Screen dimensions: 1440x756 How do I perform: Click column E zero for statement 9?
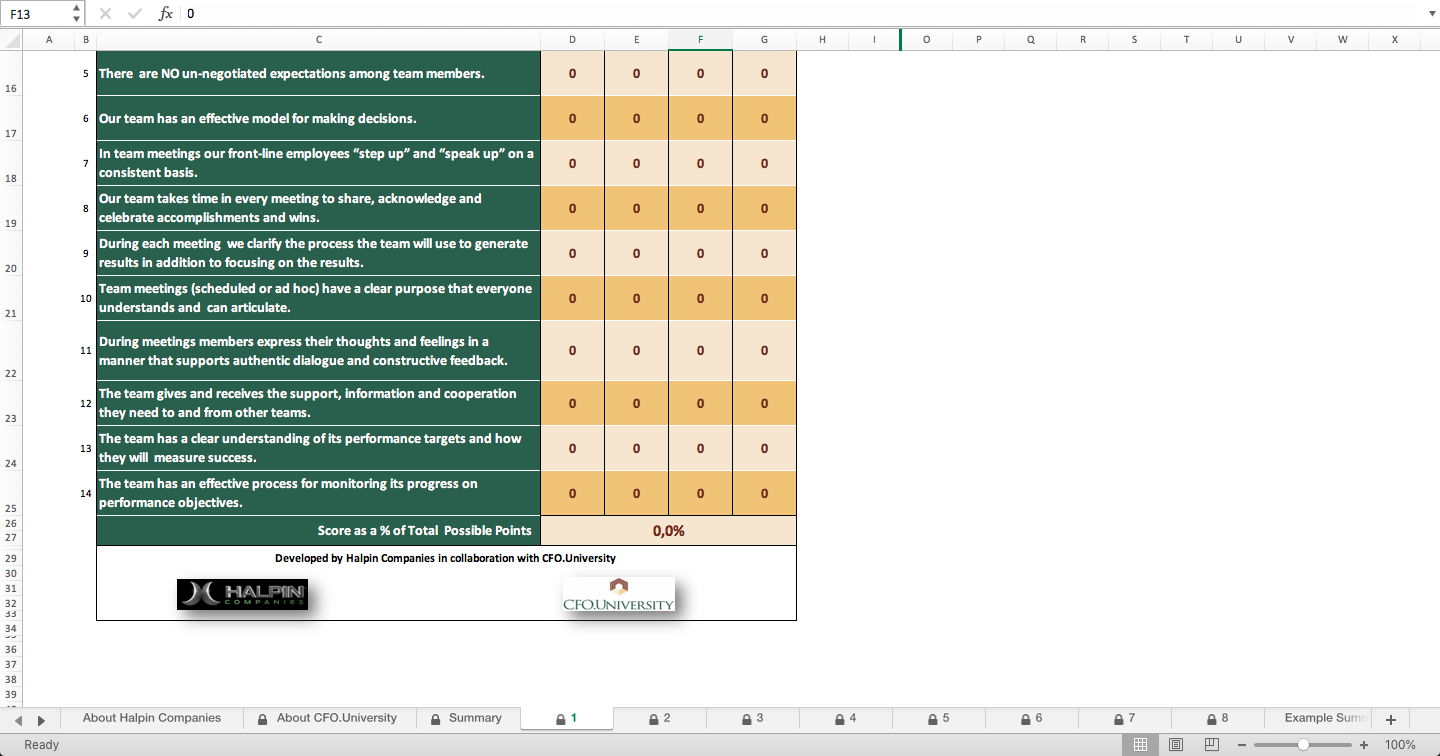click(636, 253)
